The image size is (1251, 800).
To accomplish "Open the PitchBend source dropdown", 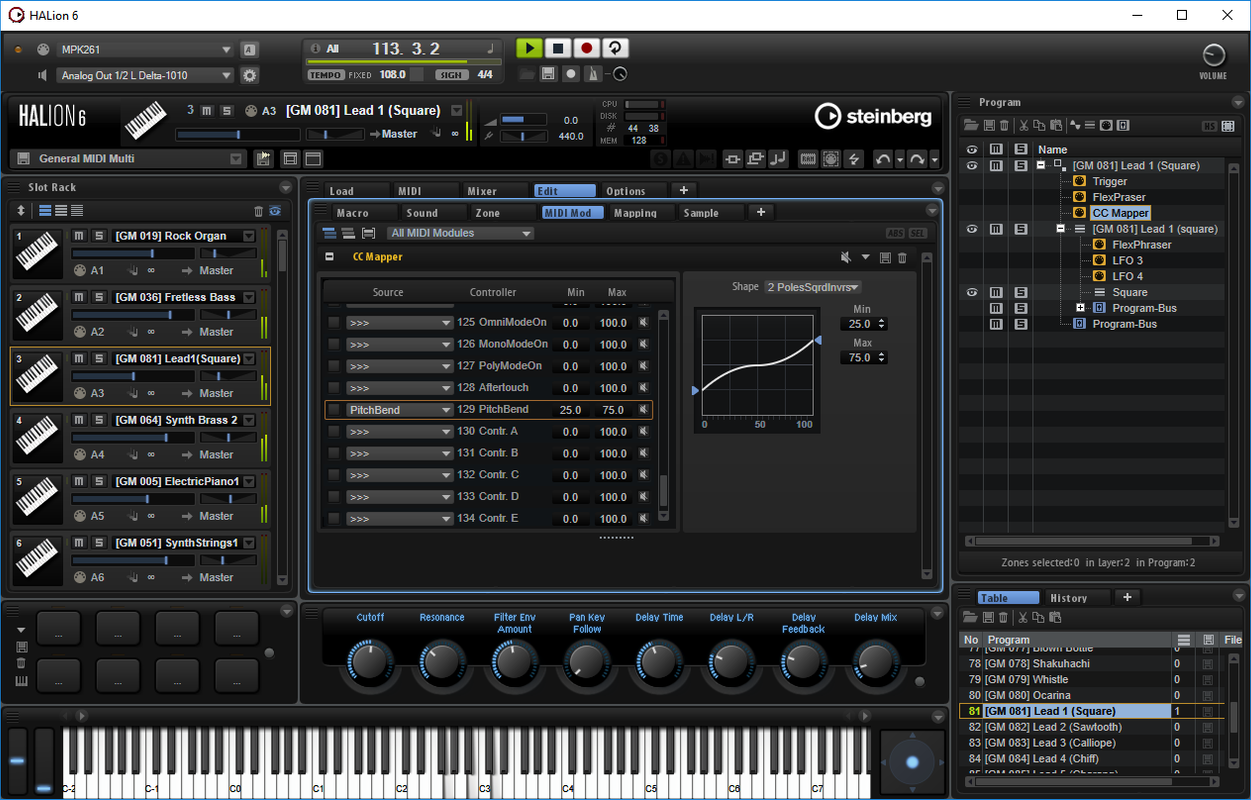I will point(400,410).
